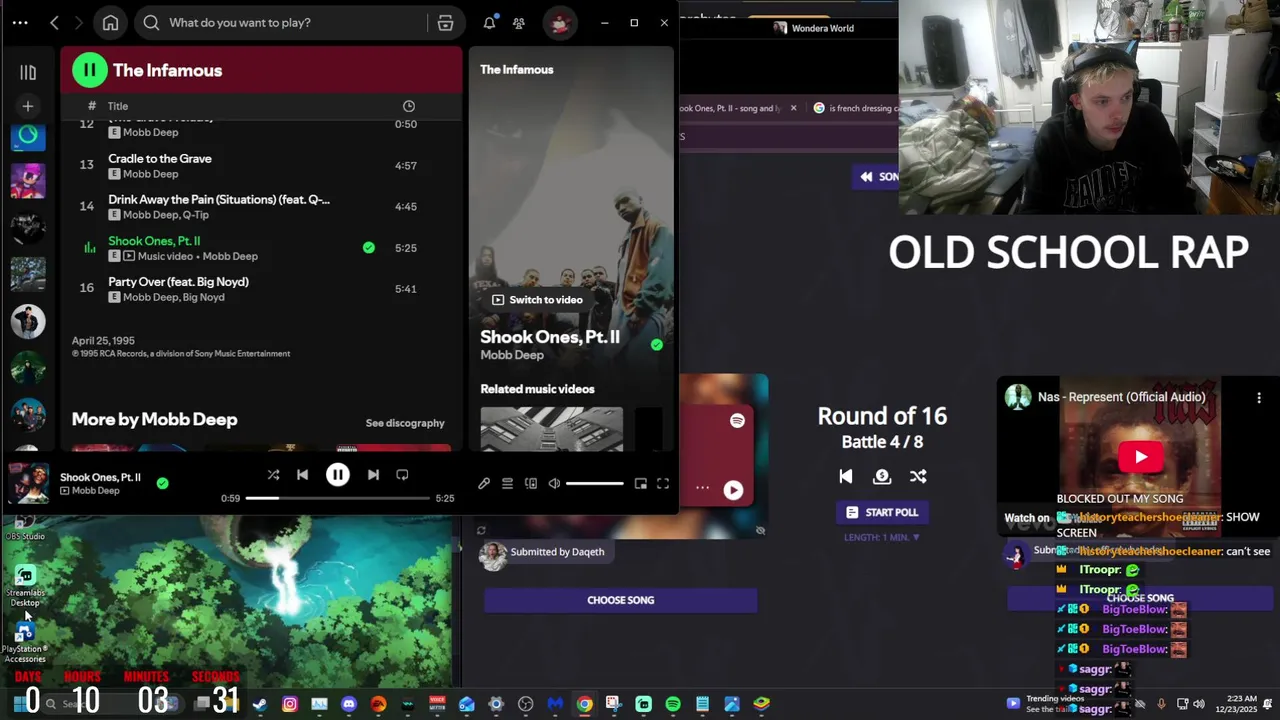Viewport: 1280px width, 720px height.
Task: Go to previous battle in the bracket page
Action: point(845,476)
